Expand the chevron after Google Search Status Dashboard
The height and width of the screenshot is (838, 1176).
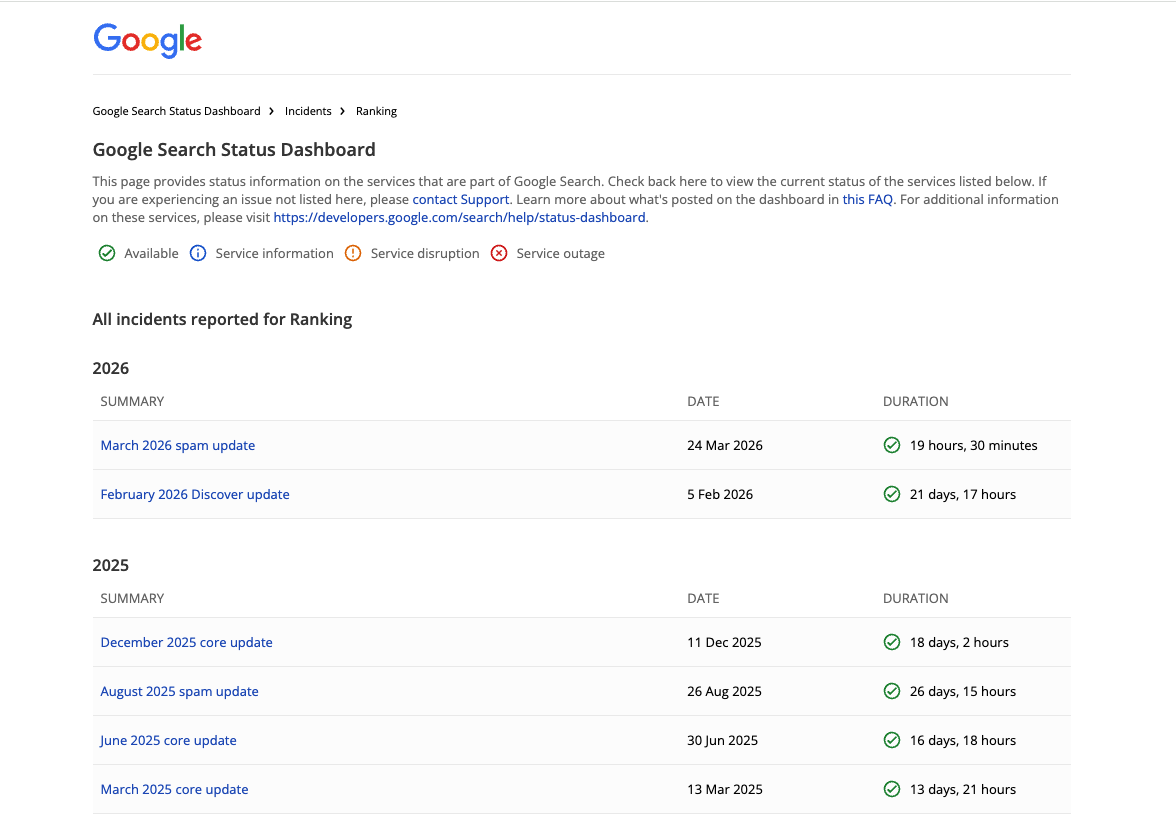click(x=271, y=111)
